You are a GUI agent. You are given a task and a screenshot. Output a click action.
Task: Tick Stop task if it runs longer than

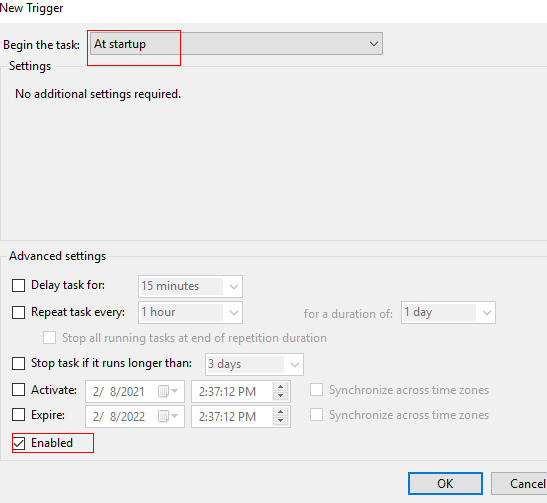[18, 363]
